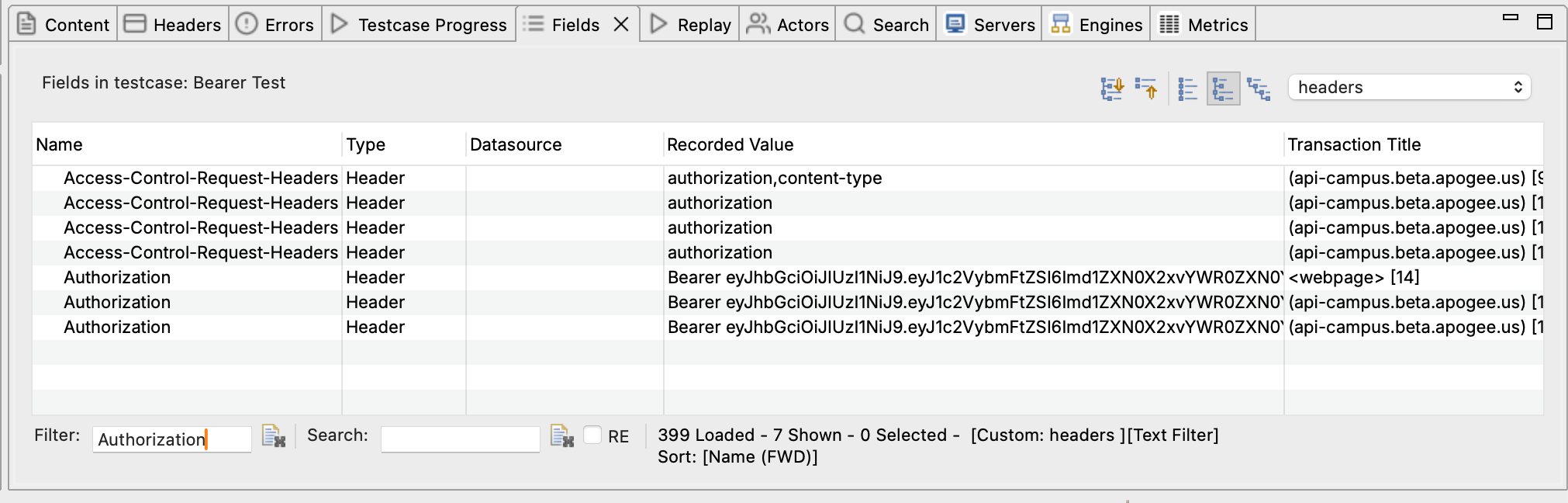Switch to the Search tab
This screenshot has width=1568, height=503.
pos(886,25)
